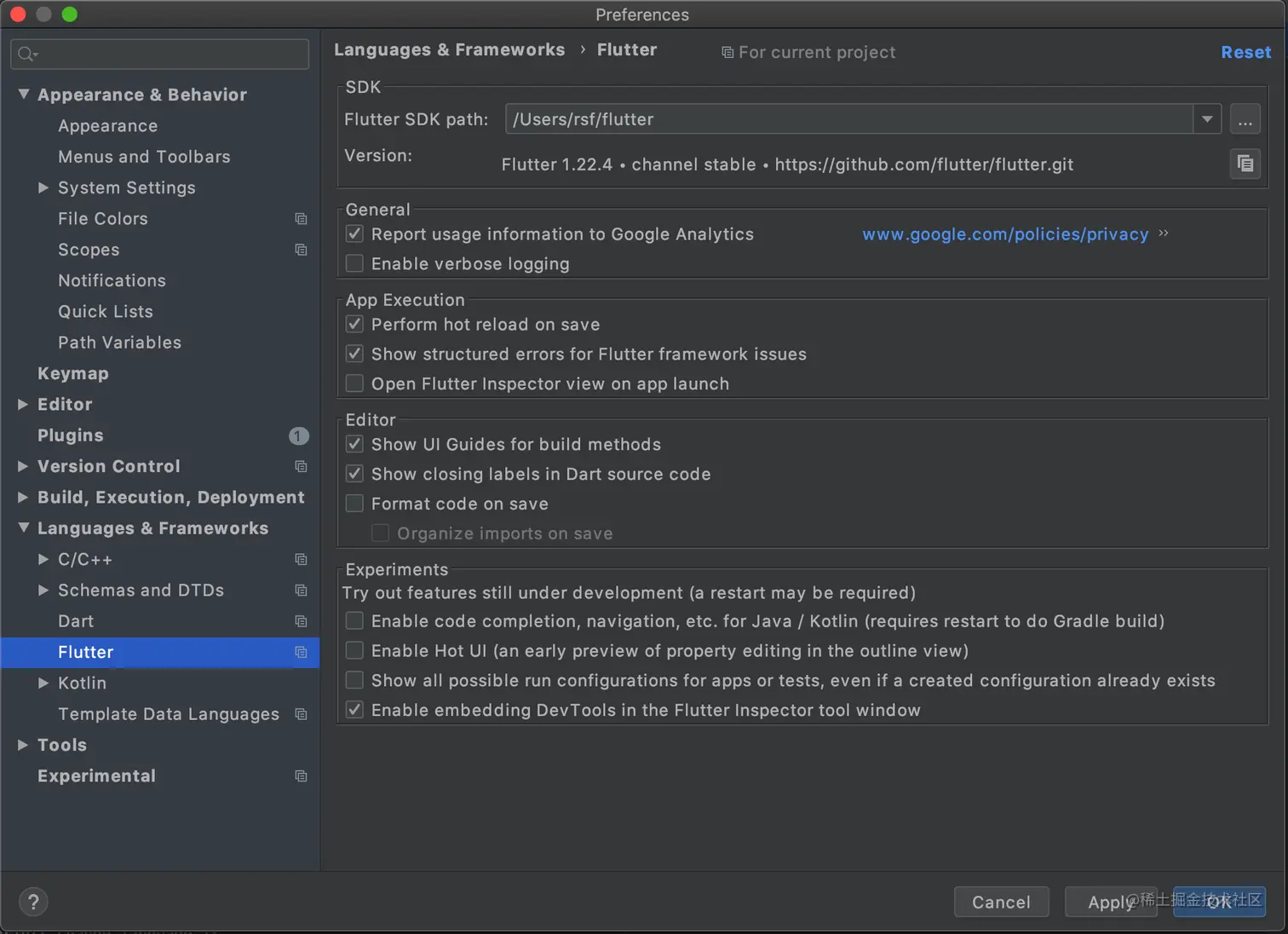Expand Schemas and DTDs node

coord(43,590)
